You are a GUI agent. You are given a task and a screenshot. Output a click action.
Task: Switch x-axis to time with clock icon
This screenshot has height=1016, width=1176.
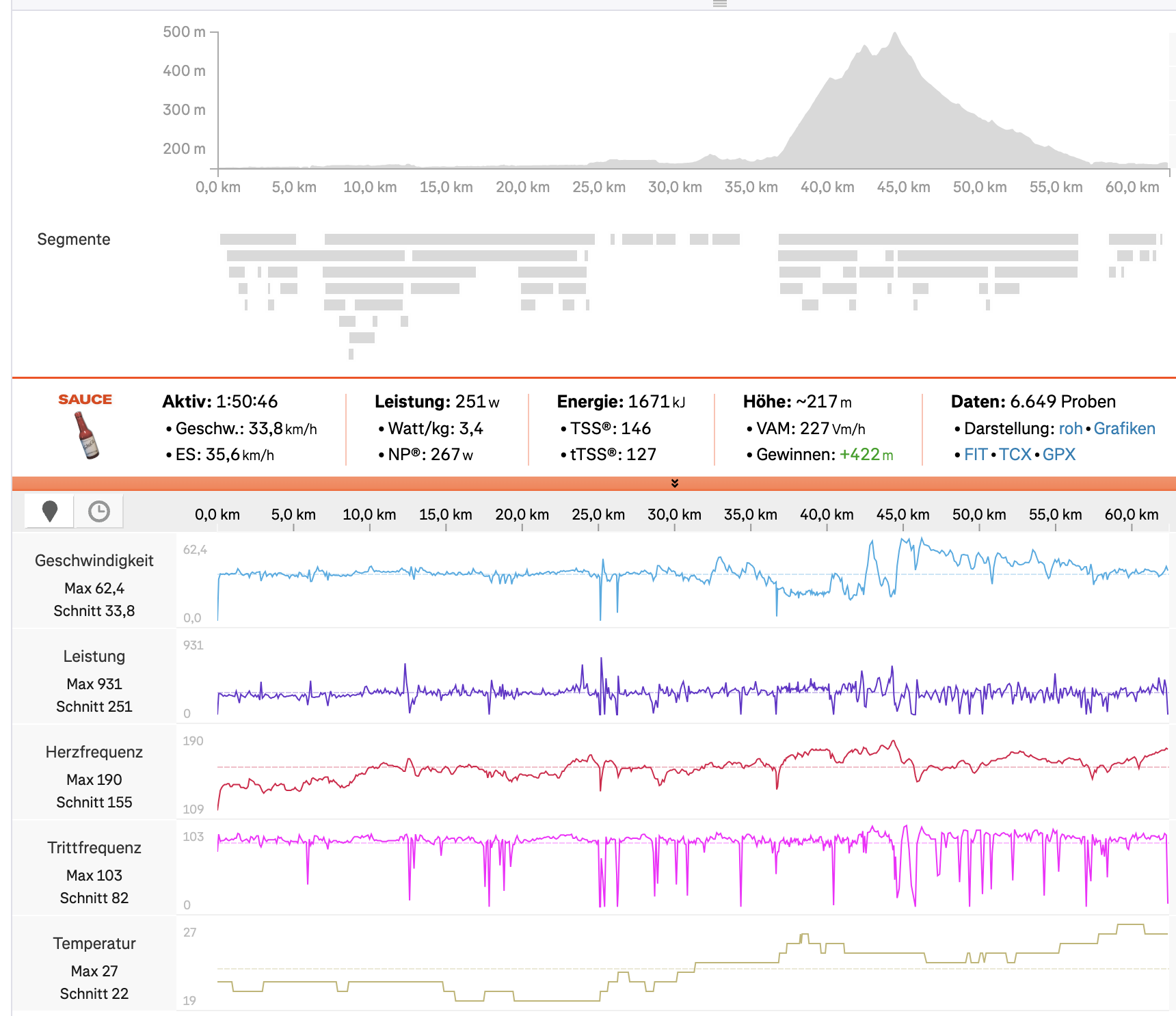point(99,511)
